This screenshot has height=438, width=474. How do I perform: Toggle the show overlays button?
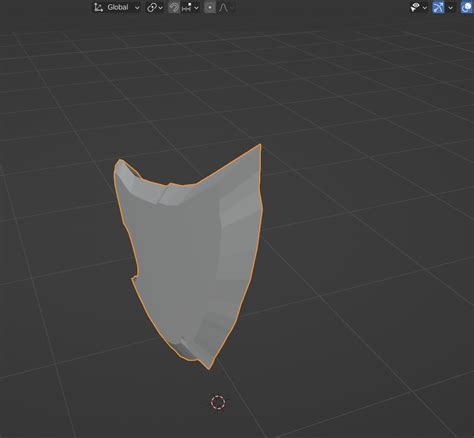click(x=467, y=7)
